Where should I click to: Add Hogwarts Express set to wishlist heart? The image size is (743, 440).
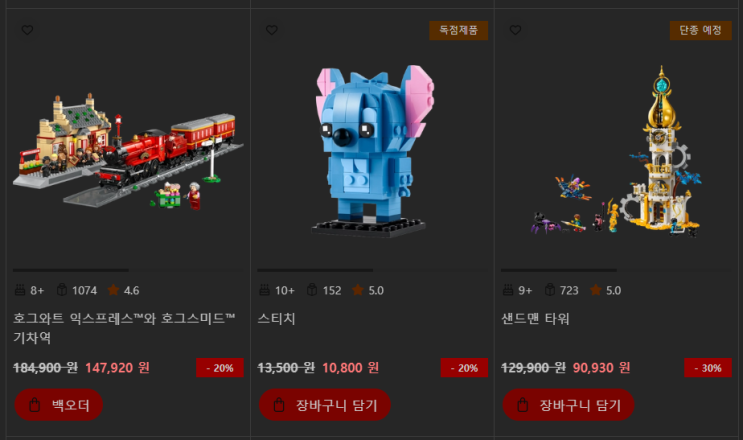pyautogui.click(x=27, y=30)
